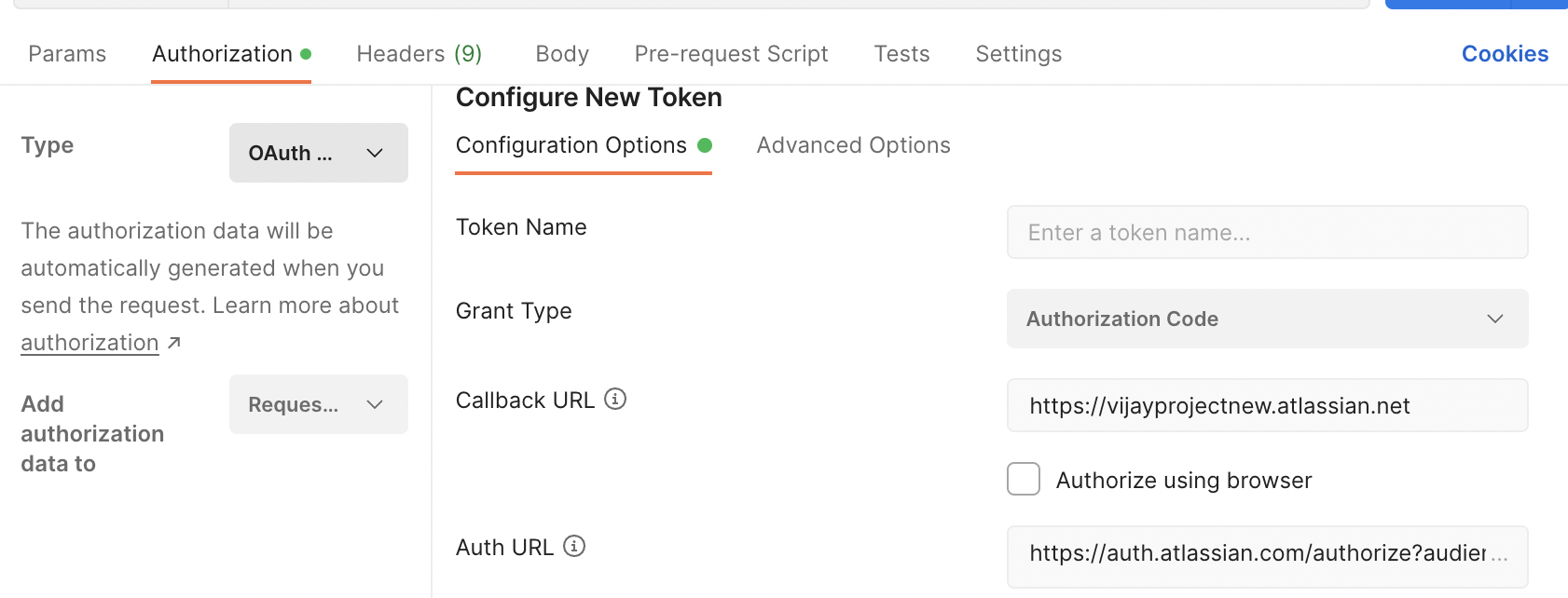Enable Authorize using browser checkbox
This screenshot has width=1568, height=598.
click(1024, 479)
